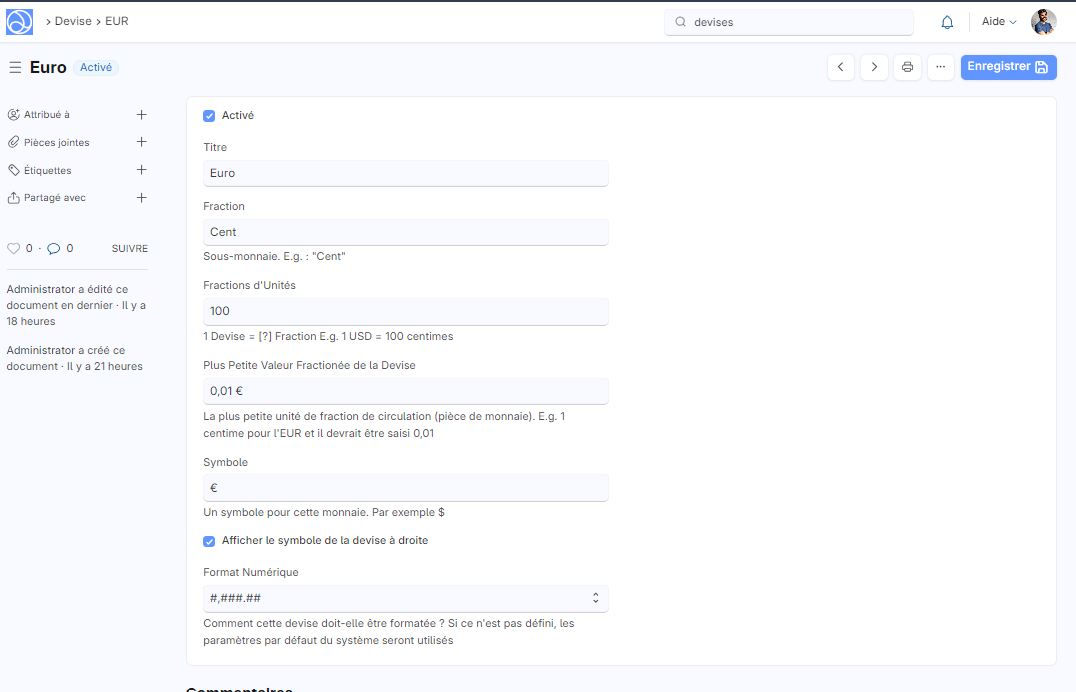Toggle Afficher le symbole à droite checkbox
Image resolution: width=1076 pixels, height=692 pixels.
[209, 541]
